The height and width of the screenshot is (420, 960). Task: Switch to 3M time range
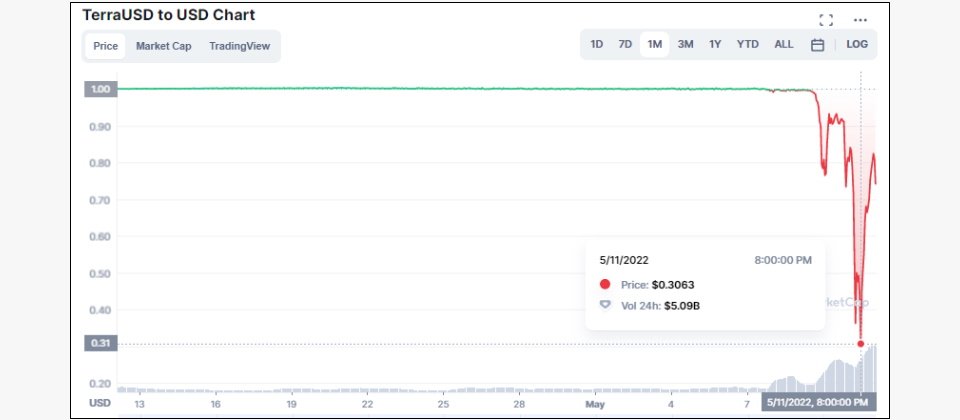pos(686,45)
